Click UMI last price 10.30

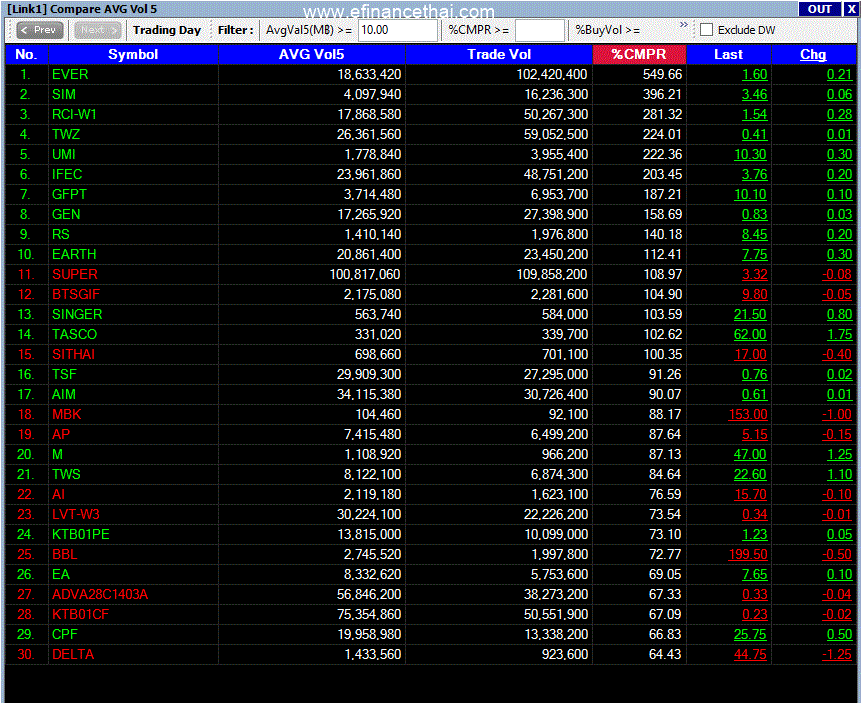click(x=750, y=154)
